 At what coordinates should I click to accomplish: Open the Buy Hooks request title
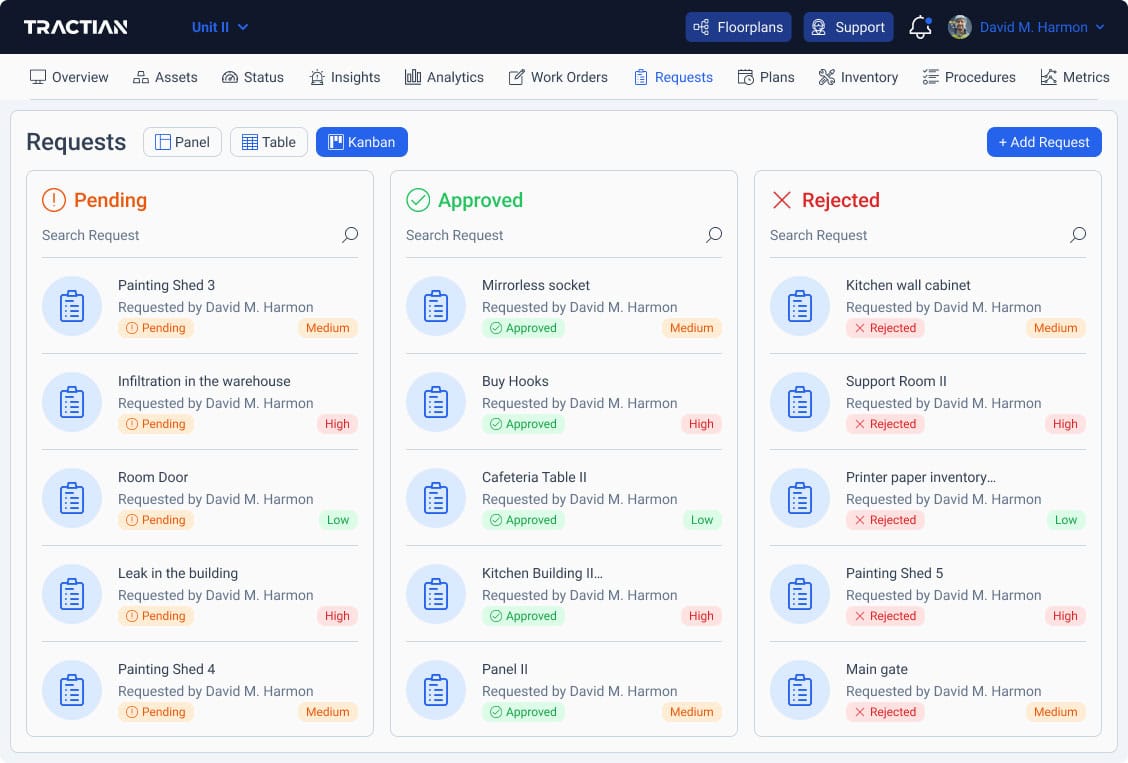point(515,381)
